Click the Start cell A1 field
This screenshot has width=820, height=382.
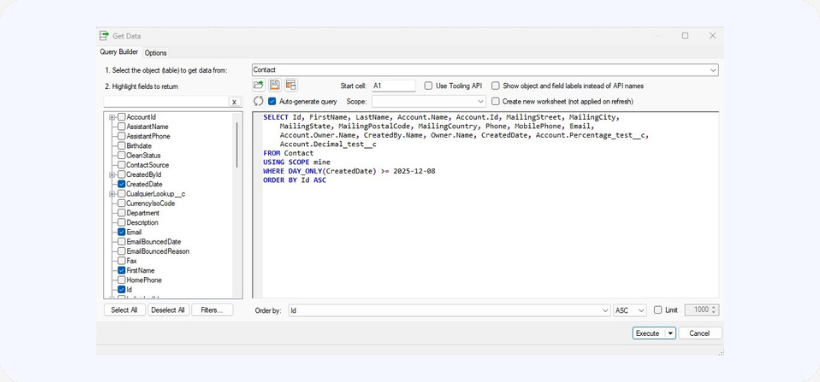393,85
